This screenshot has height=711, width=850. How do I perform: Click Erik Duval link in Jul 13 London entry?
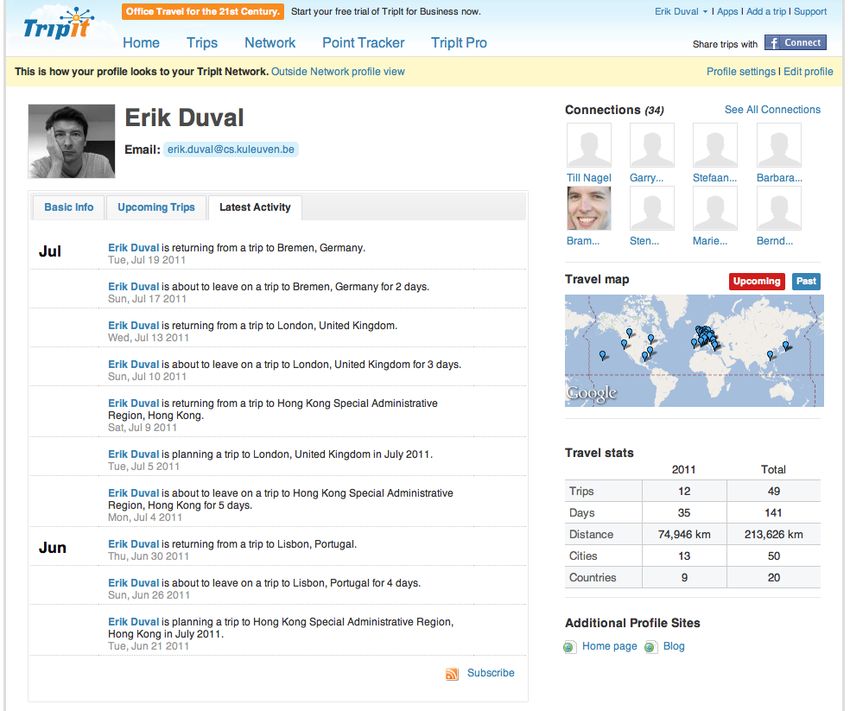[133, 326]
